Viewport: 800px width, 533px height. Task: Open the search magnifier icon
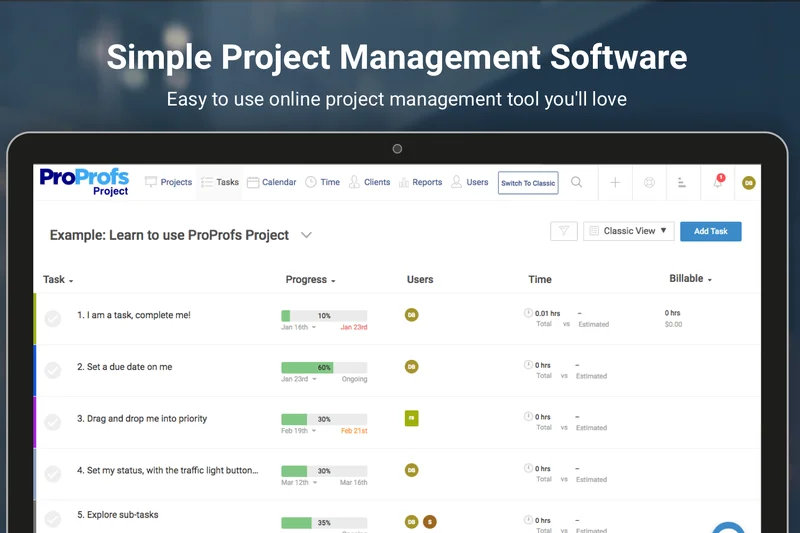click(x=577, y=182)
